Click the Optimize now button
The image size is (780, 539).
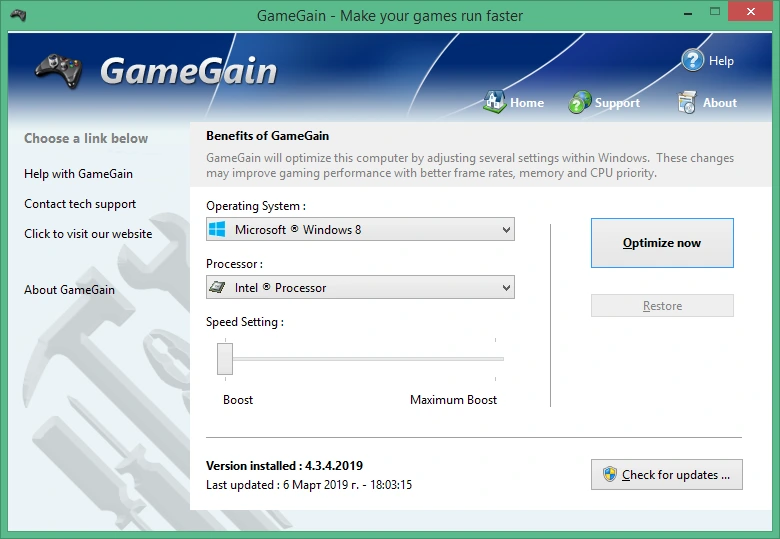(662, 243)
